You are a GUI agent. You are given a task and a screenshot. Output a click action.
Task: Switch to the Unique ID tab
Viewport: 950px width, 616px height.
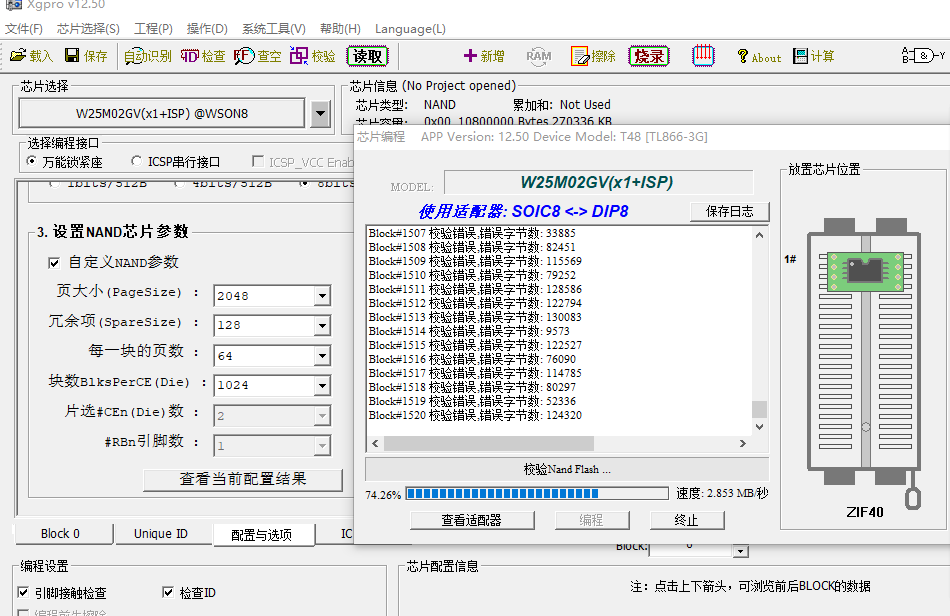coord(160,534)
